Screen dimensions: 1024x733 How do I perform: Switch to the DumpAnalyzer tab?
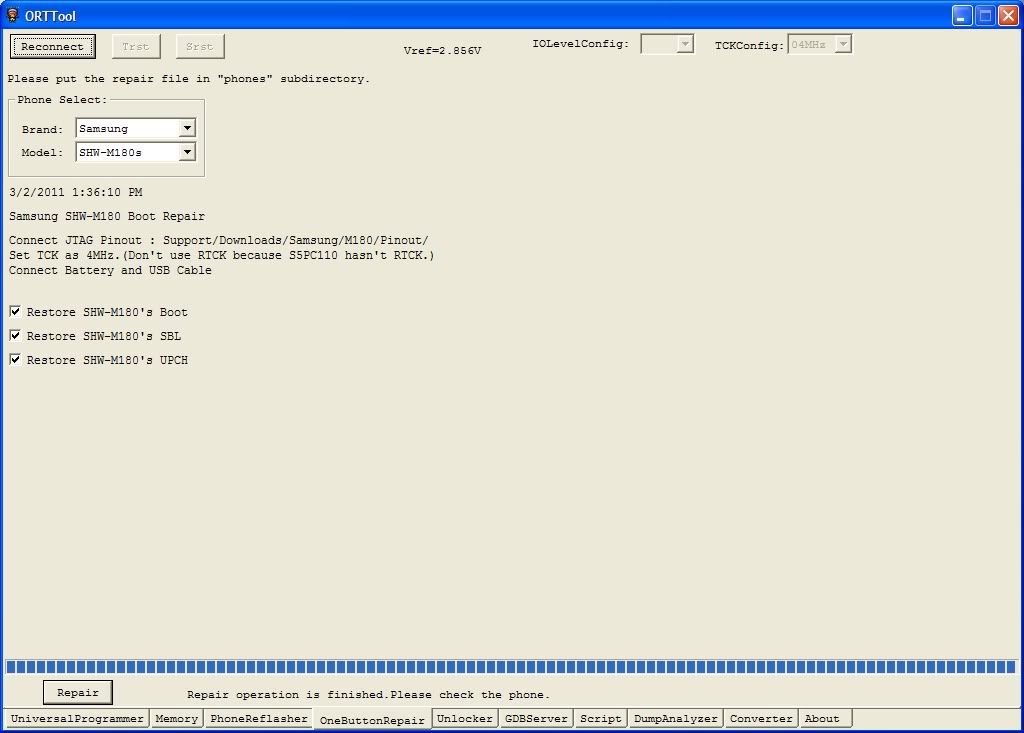[x=675, y=719]
